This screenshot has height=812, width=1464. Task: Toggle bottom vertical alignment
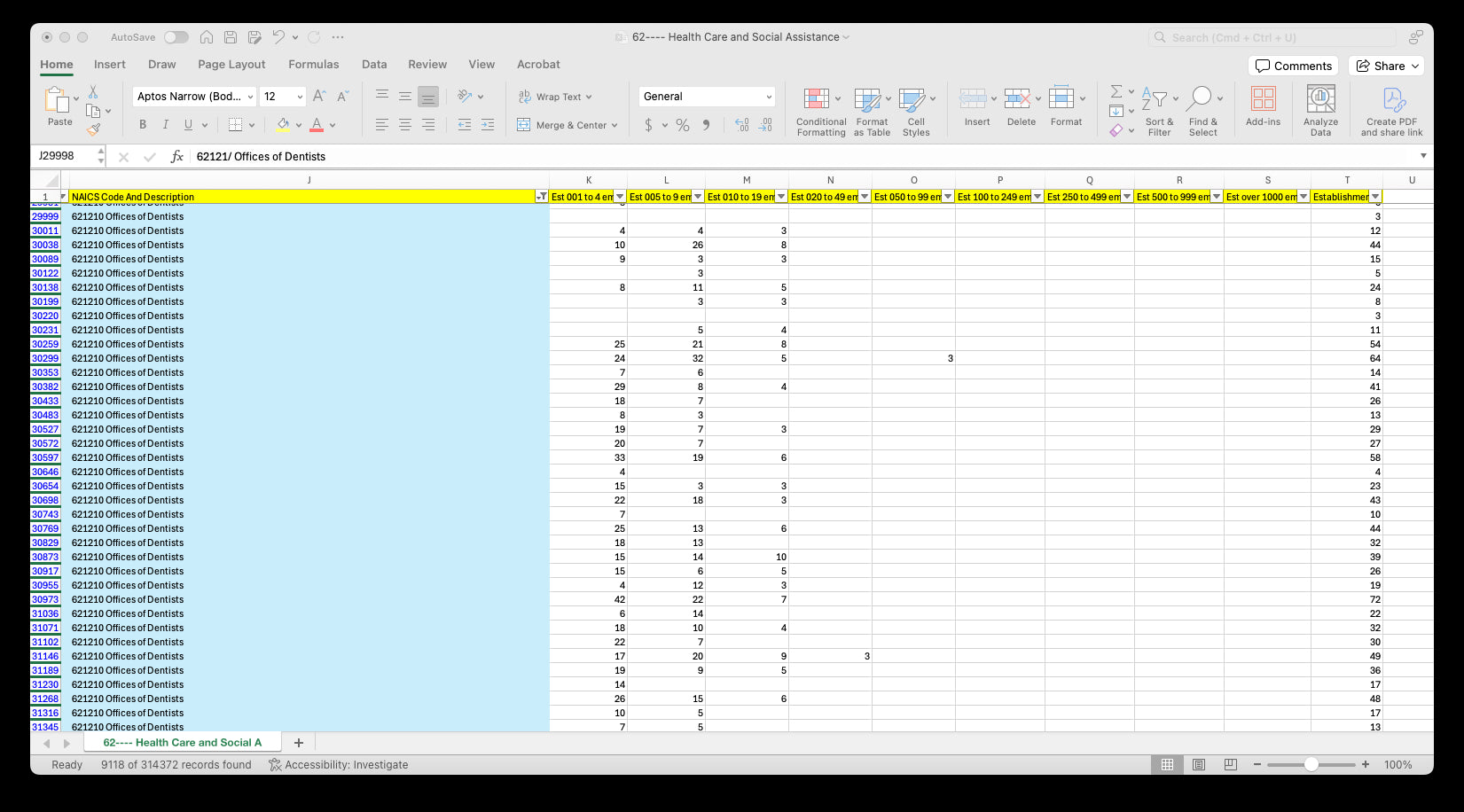pos(428,96)
